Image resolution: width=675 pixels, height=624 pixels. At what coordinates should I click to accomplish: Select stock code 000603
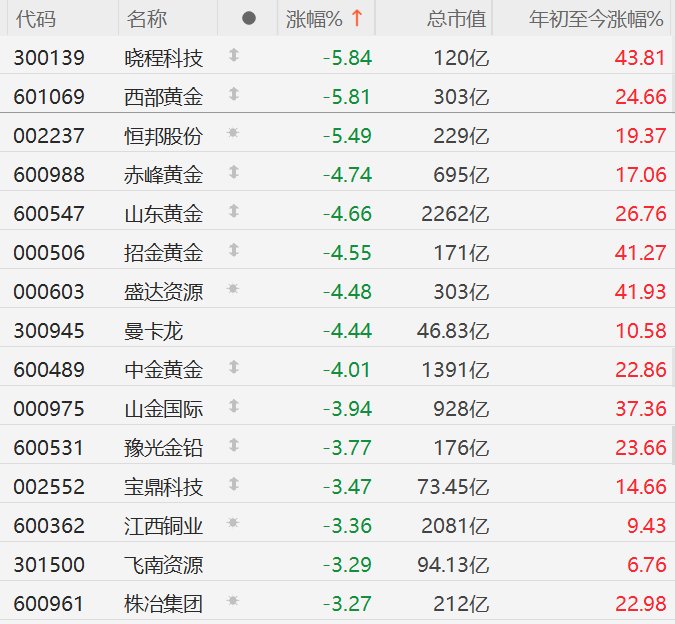coord(49,292)
